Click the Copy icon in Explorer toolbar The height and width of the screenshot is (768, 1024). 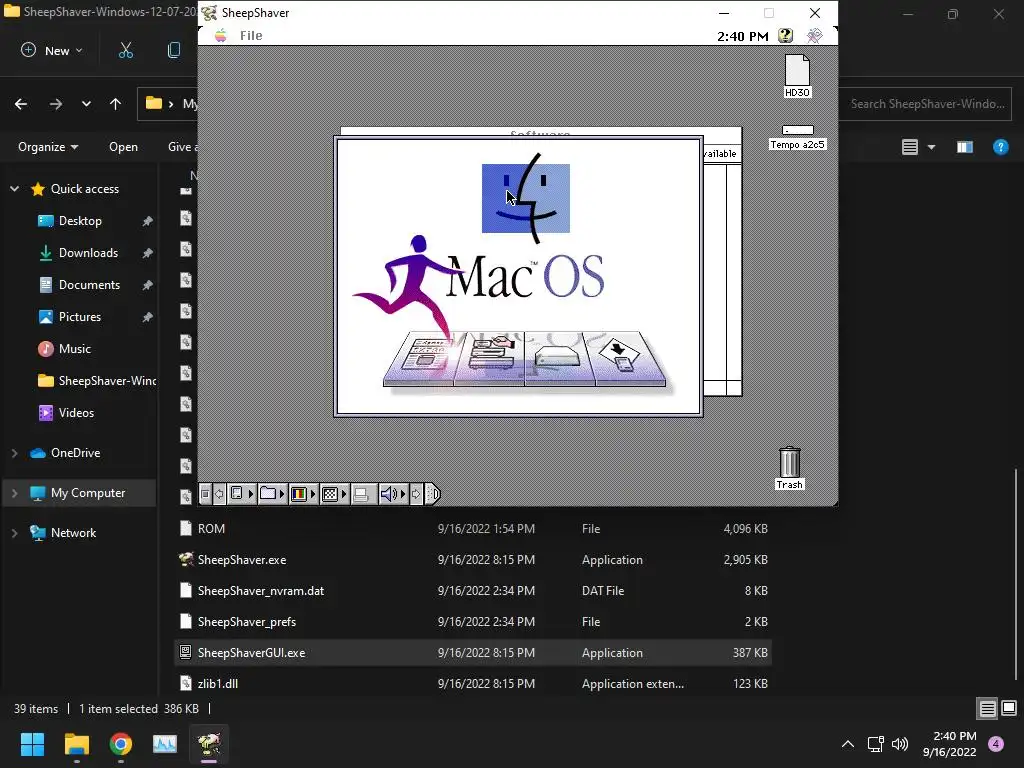click(x=174, y=50)
